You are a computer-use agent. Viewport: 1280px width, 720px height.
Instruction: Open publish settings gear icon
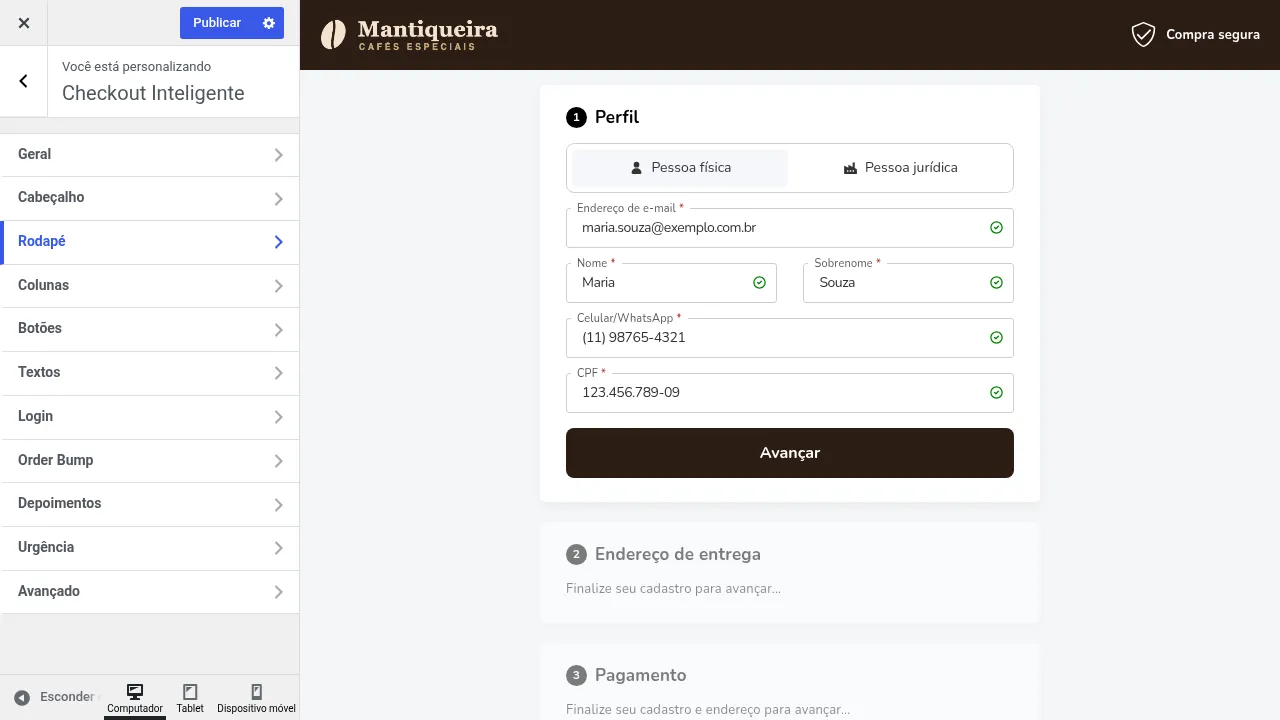pyautogui.click(x=269, y=23)
